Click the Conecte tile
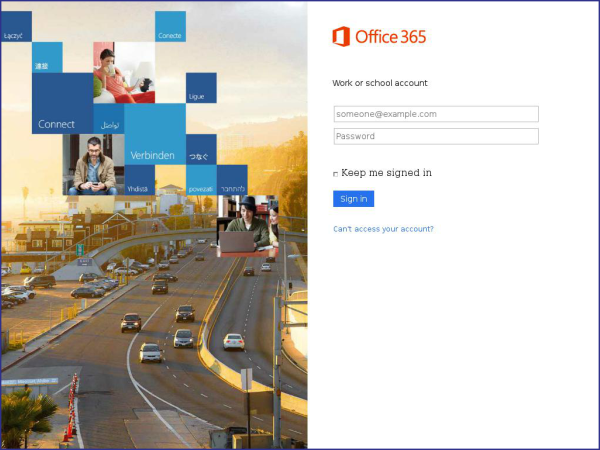600x450 pixels. [170, 26]
